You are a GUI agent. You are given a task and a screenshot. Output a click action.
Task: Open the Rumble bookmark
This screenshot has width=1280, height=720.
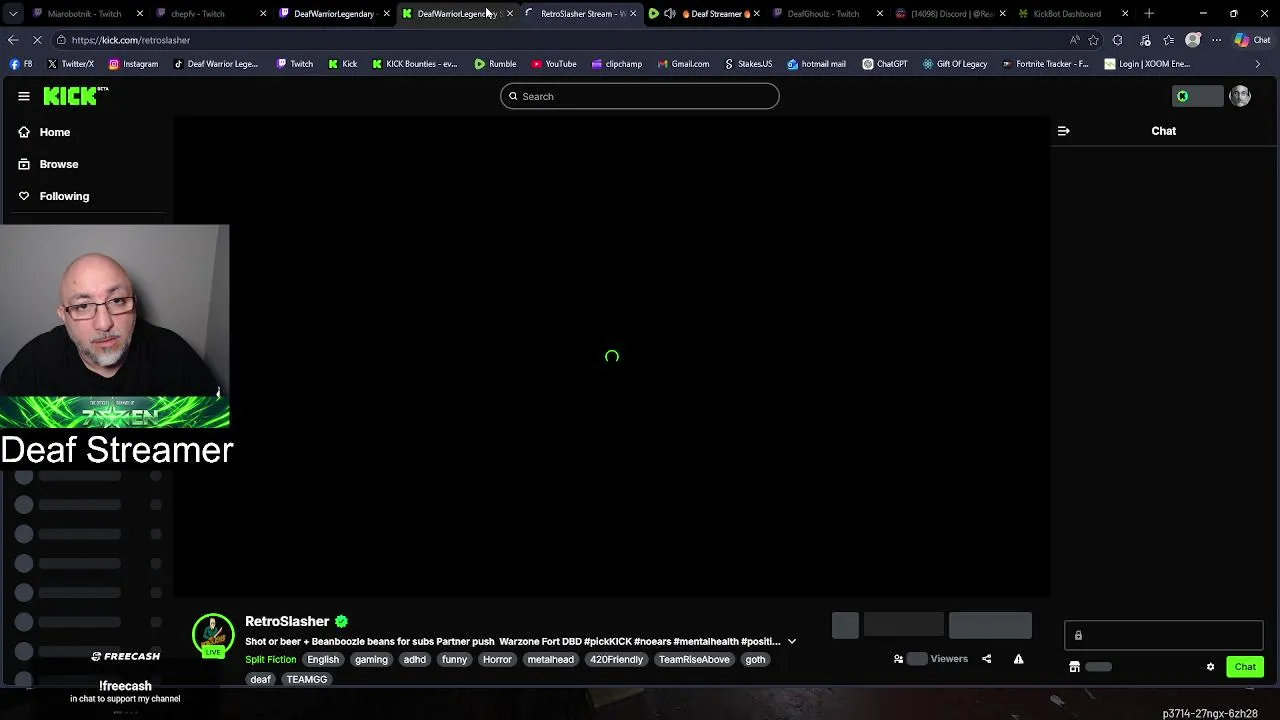click(x=496, y=64)
